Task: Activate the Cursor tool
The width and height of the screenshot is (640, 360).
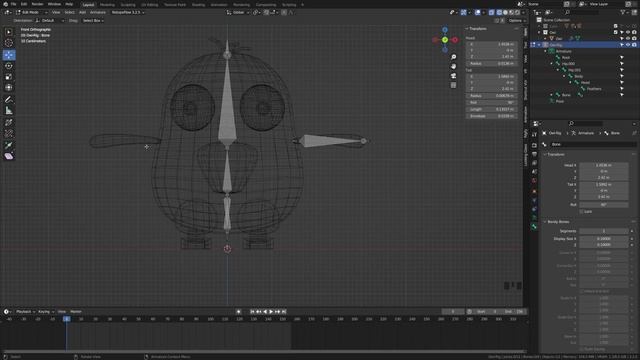Action: [9, 43]
